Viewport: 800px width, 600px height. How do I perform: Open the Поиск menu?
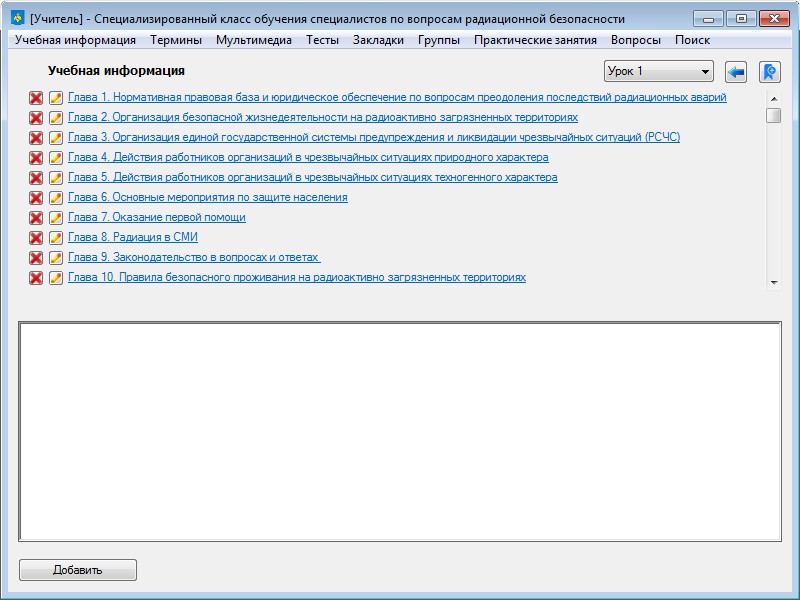click(692, 40)
